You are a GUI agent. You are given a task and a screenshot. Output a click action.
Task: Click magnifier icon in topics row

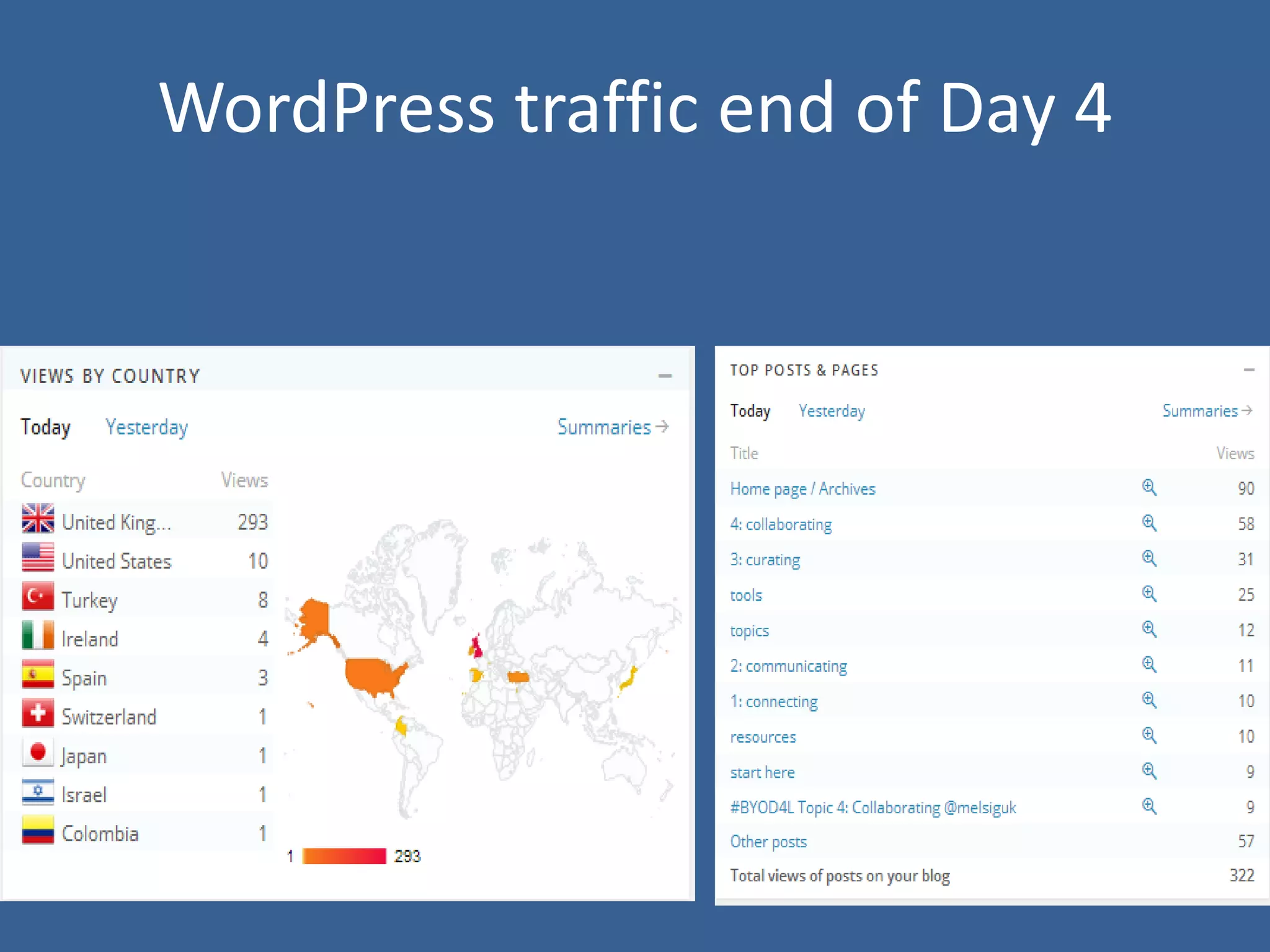click(1149, 629)
